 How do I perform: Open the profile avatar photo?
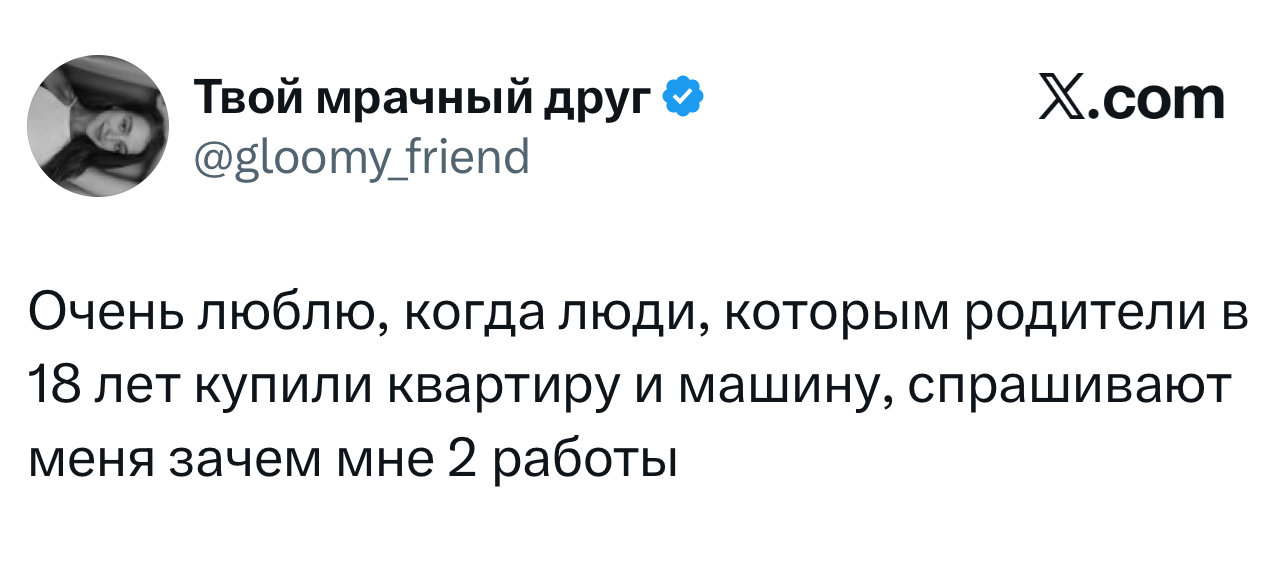[x=98, y=126]
